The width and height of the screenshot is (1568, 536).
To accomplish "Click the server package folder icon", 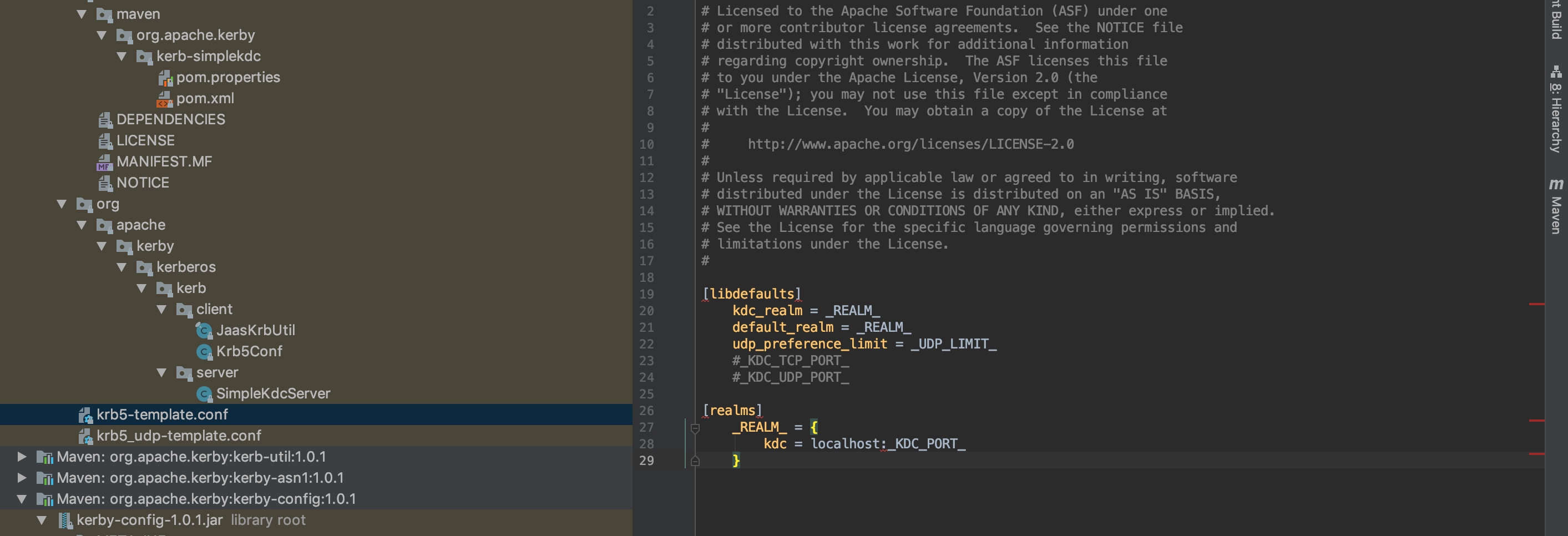I will (x=184, y=373).
